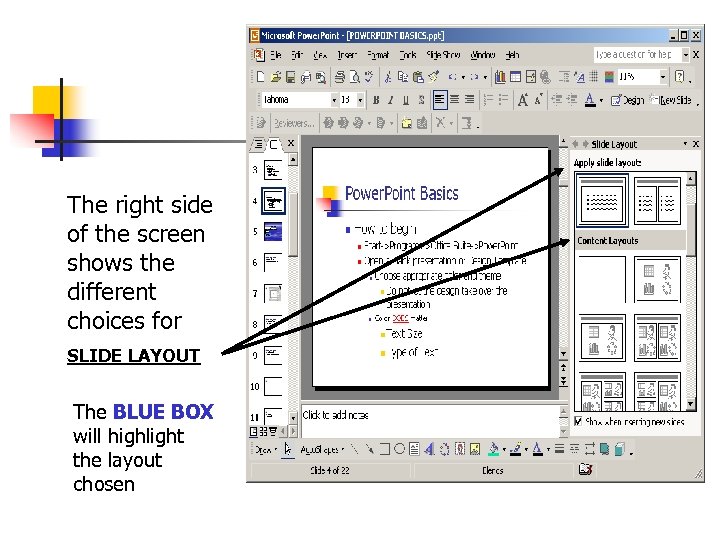Open the Slide Show menu
The width and height of the screenshot is (720, 540).
click(x=443, y=55)
